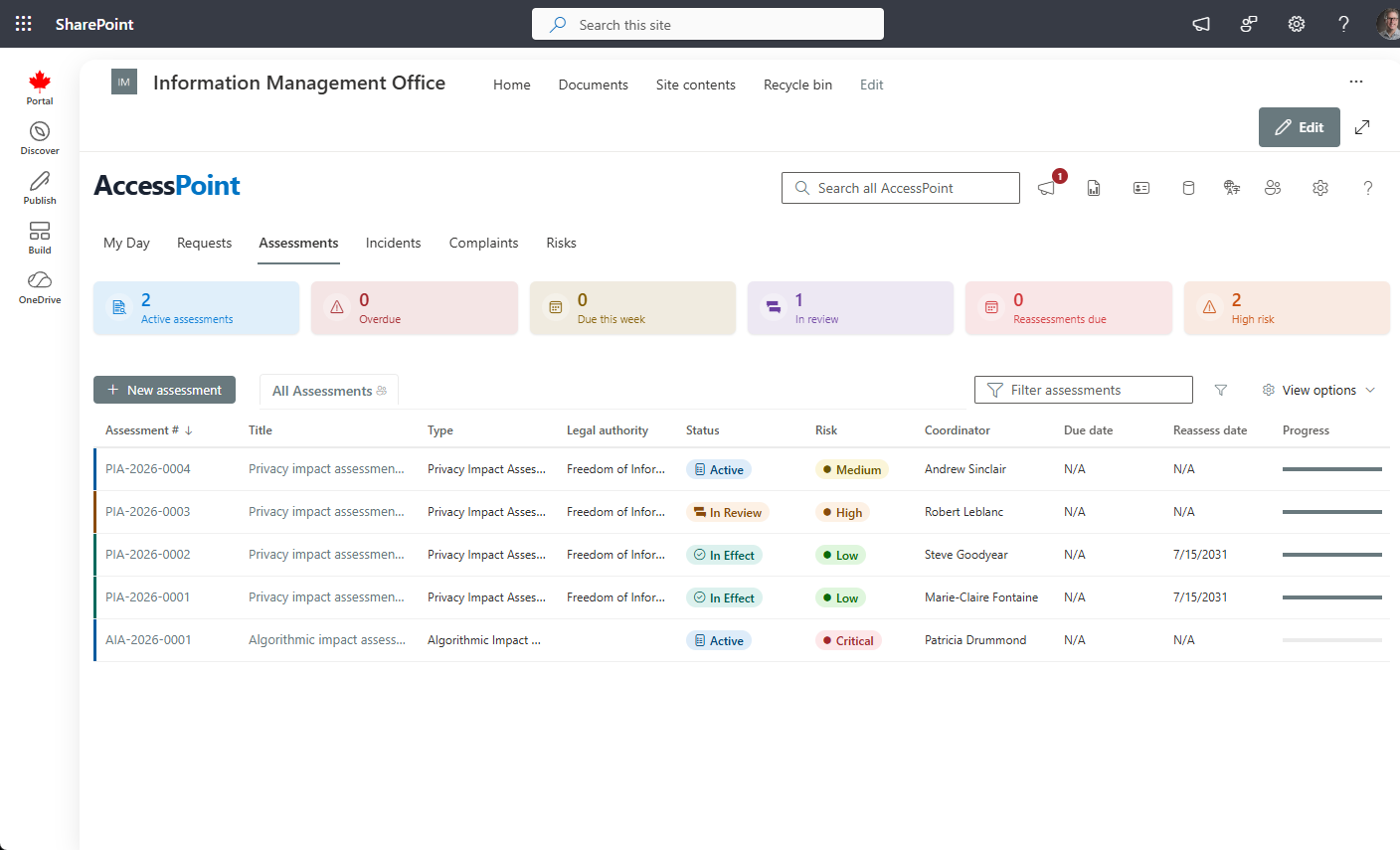Open the SharePoint app launcher grid

coord(24,24)
